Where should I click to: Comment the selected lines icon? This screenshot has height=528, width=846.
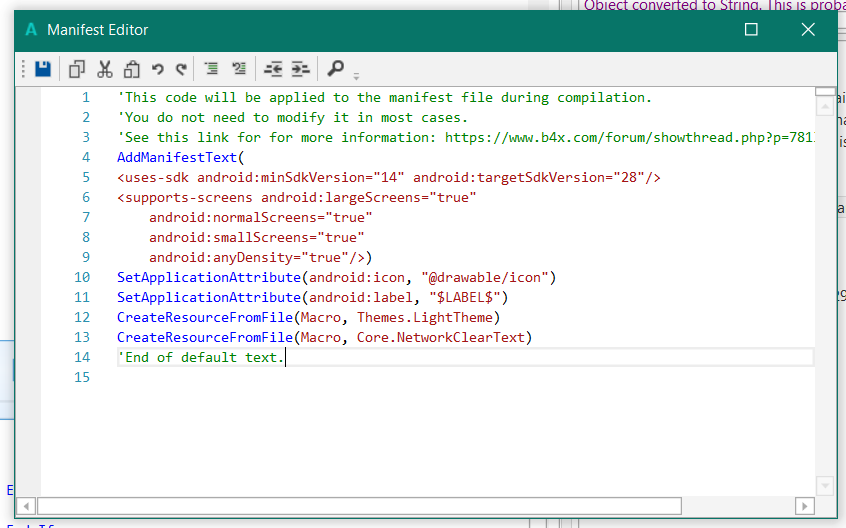pos(211,68)
